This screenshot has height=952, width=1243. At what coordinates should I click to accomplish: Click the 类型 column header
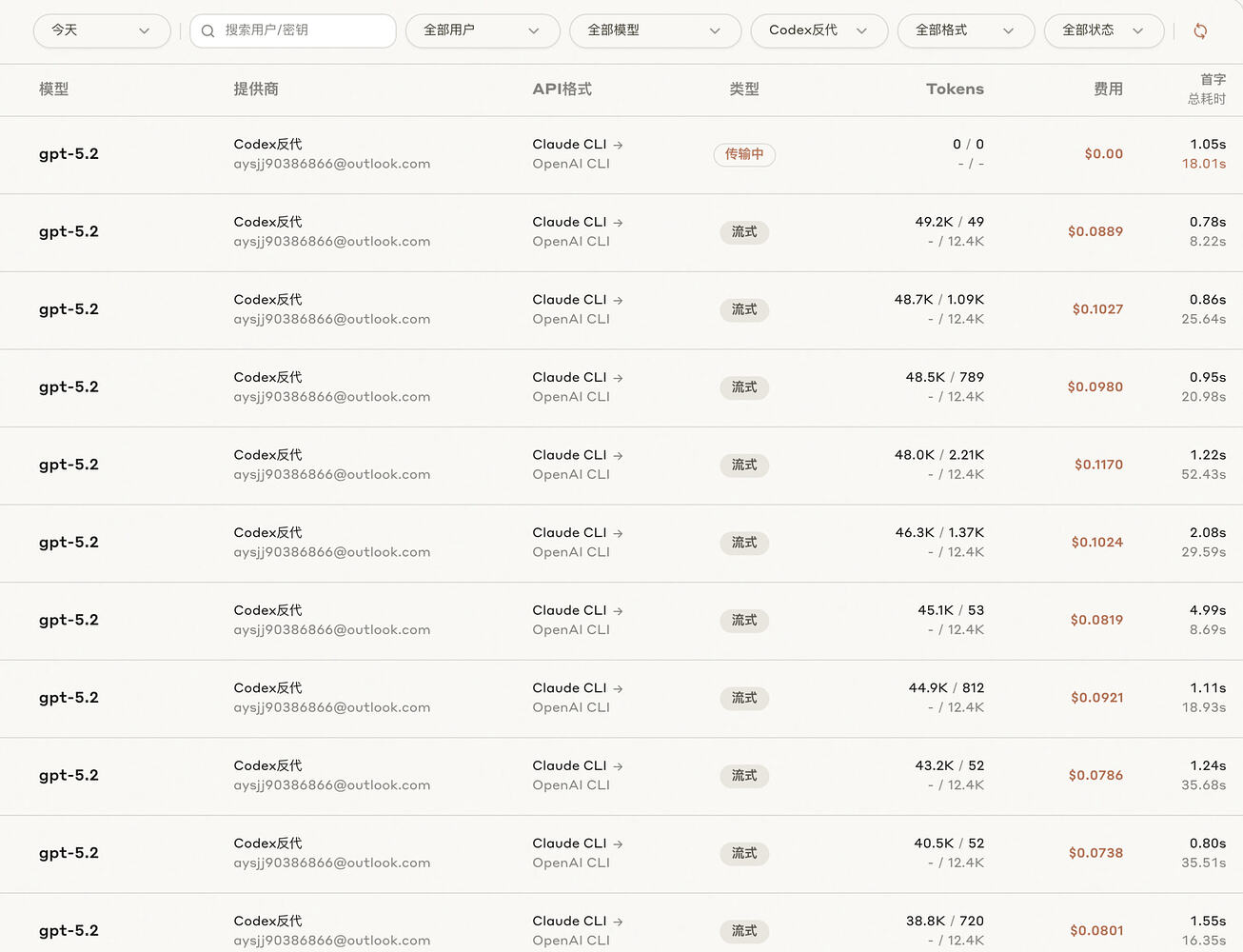pos(744,89)
